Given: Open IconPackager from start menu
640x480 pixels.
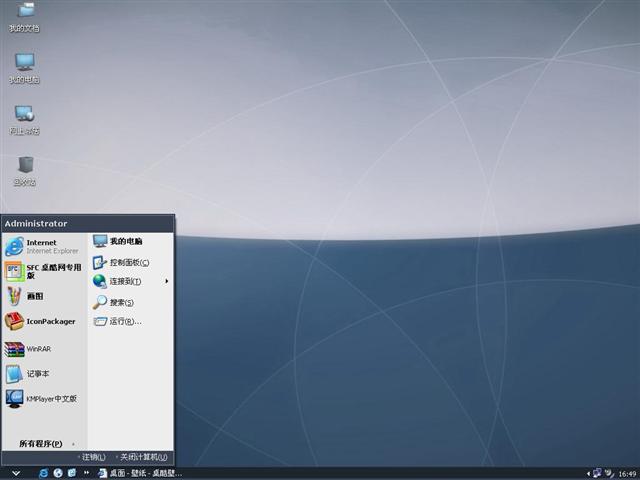Looking at the screenshot, I should [44, 322].
